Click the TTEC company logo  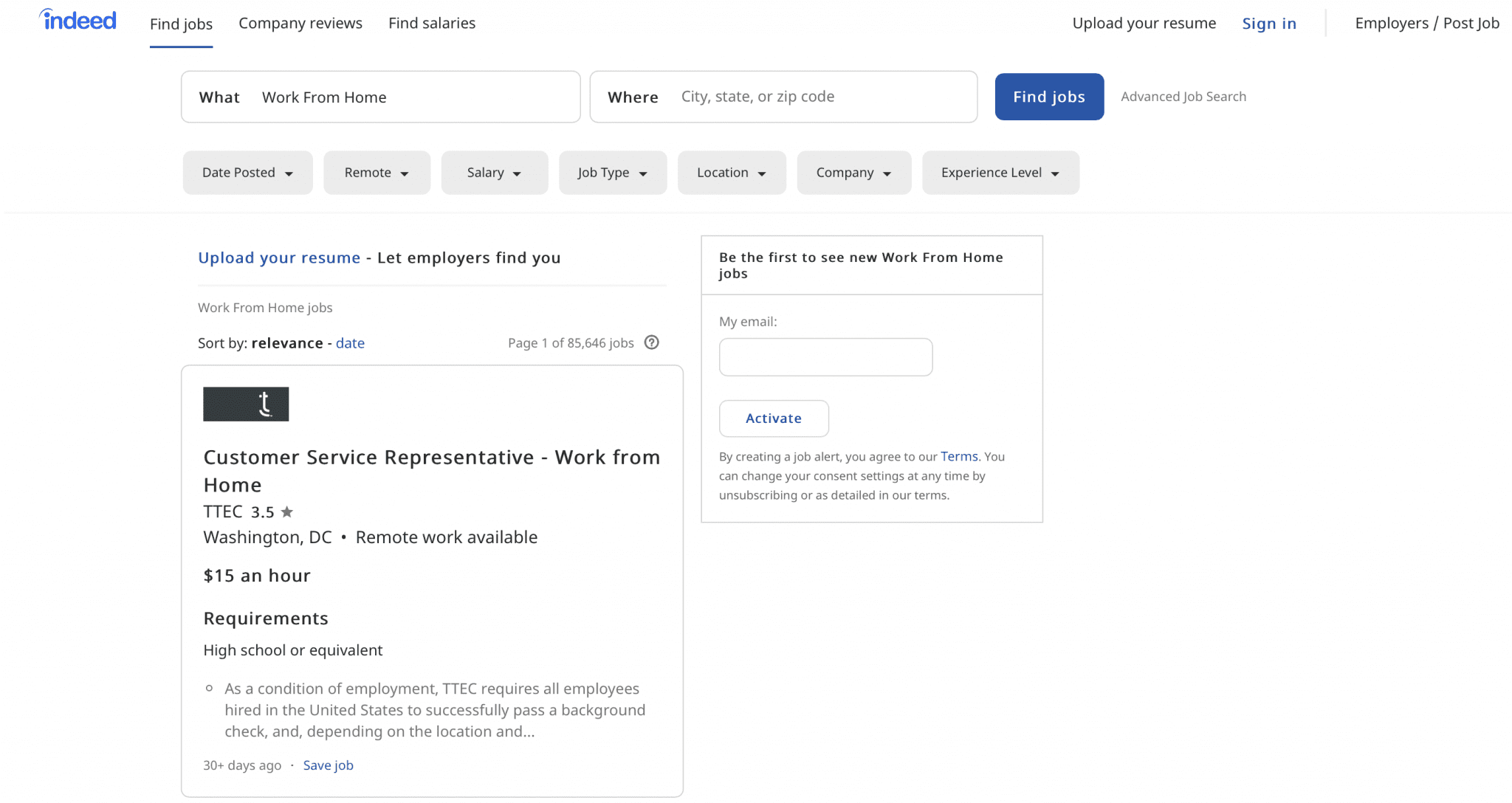[245, 404]
